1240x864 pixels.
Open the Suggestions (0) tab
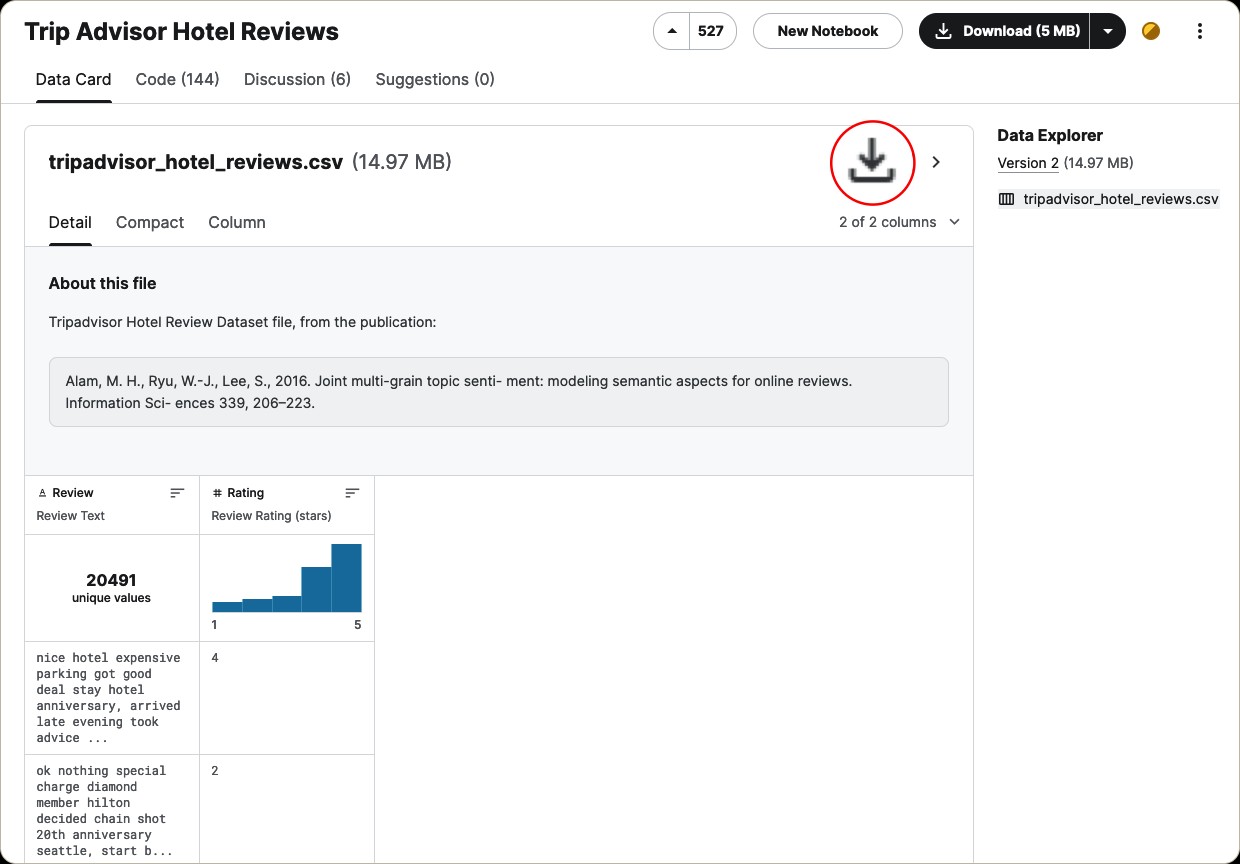[435, 79]
